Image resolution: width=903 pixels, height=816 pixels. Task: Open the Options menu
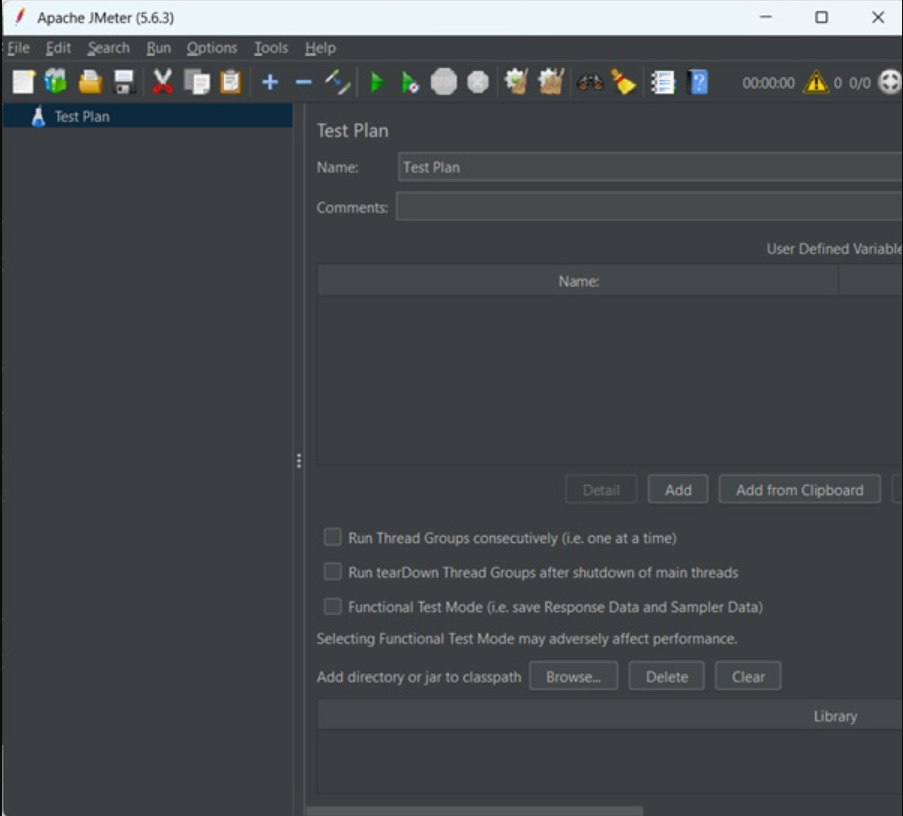(x=211, y=48)
